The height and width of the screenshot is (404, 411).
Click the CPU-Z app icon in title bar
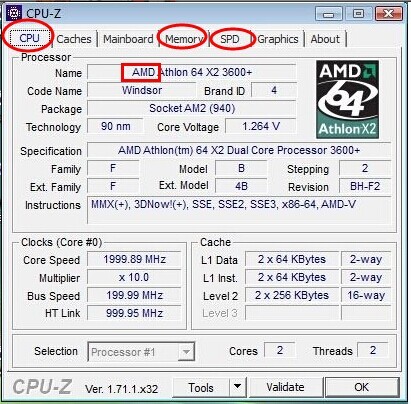pos(14,13)
